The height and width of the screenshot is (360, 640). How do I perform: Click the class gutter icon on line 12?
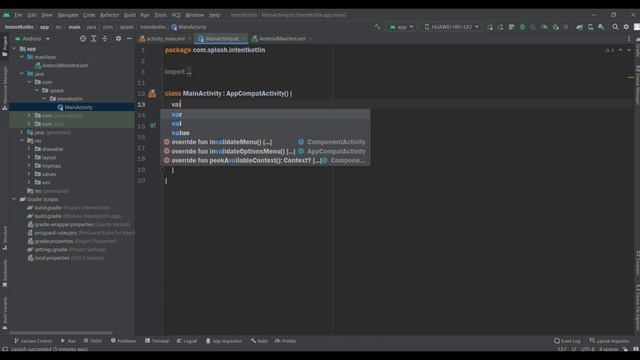152,93
